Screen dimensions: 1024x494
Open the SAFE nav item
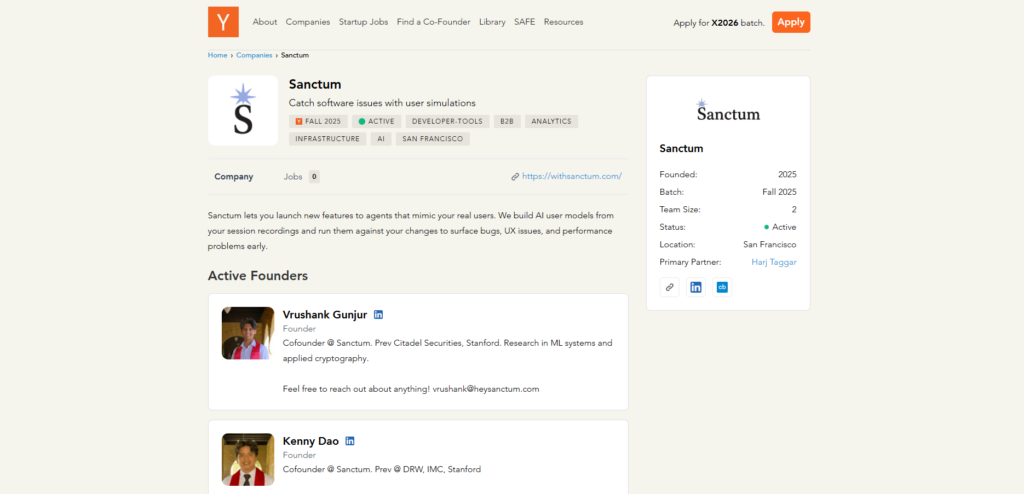point(524,22)
